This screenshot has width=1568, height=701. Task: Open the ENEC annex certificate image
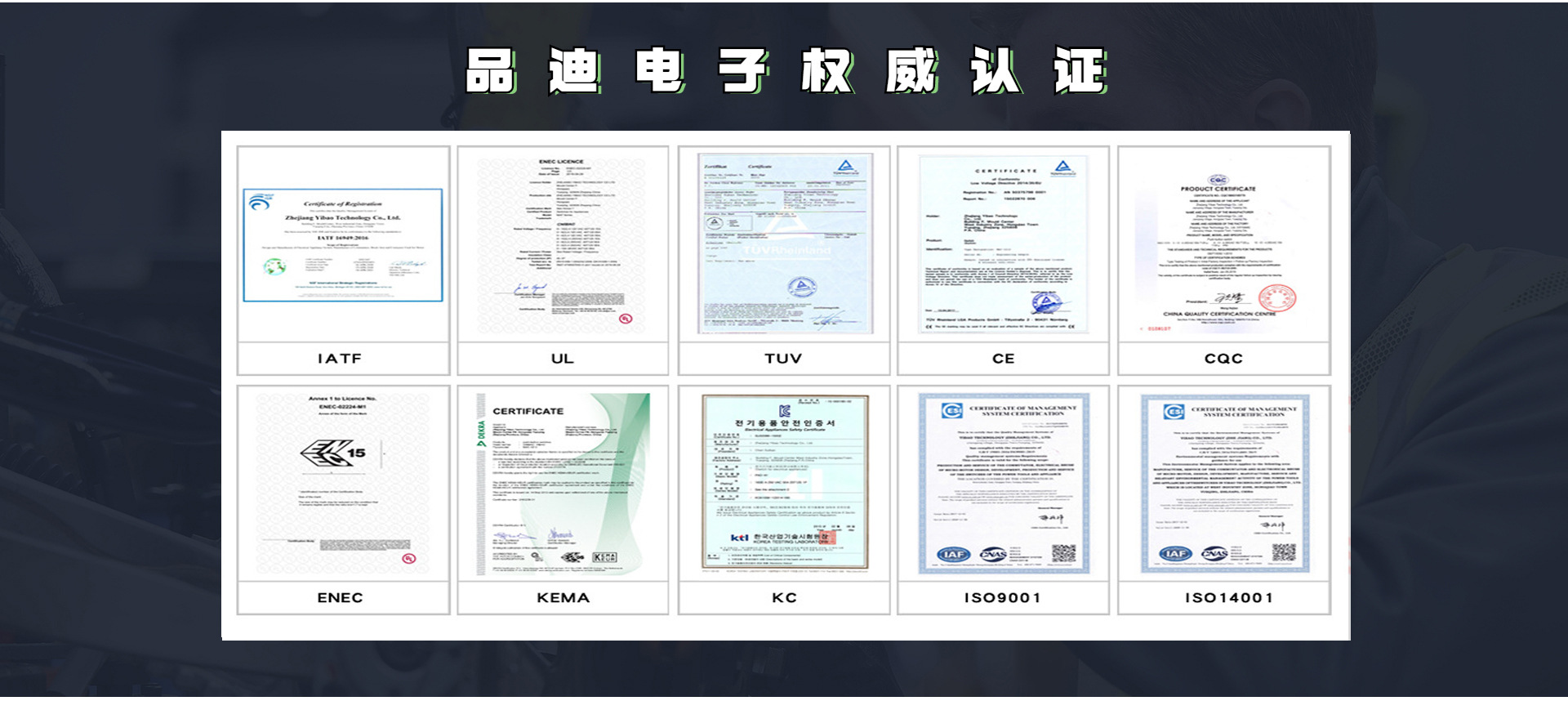tap(343, 484)
